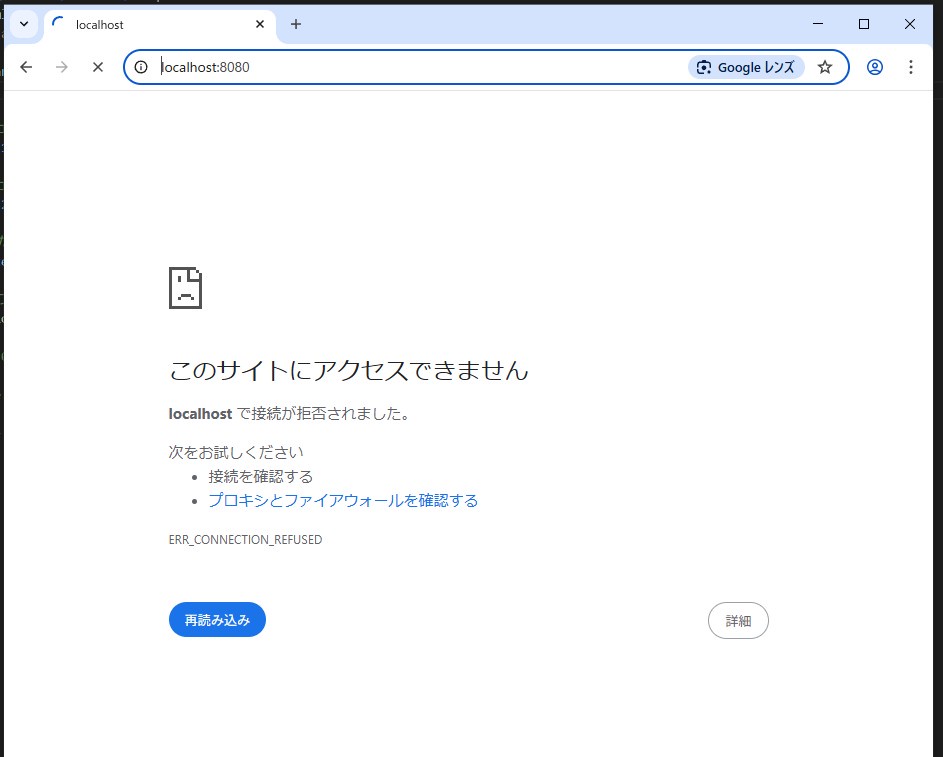943x757 pixels.
Task: Click the back navigation arrow
Action: pyautogui.click(x=26, y=66)
